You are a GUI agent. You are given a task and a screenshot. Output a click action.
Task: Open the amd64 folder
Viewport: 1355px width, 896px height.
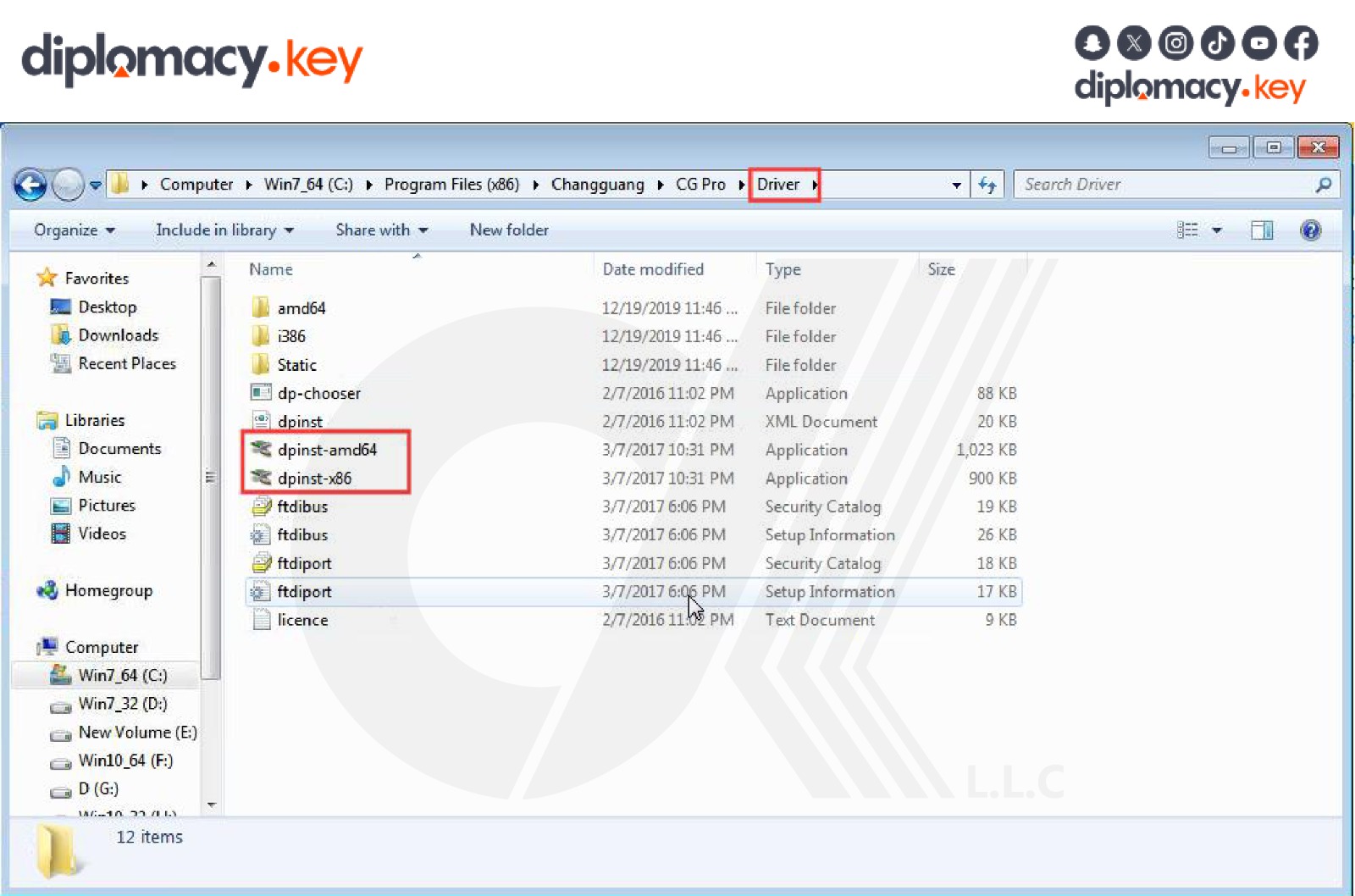pos(301,308)
